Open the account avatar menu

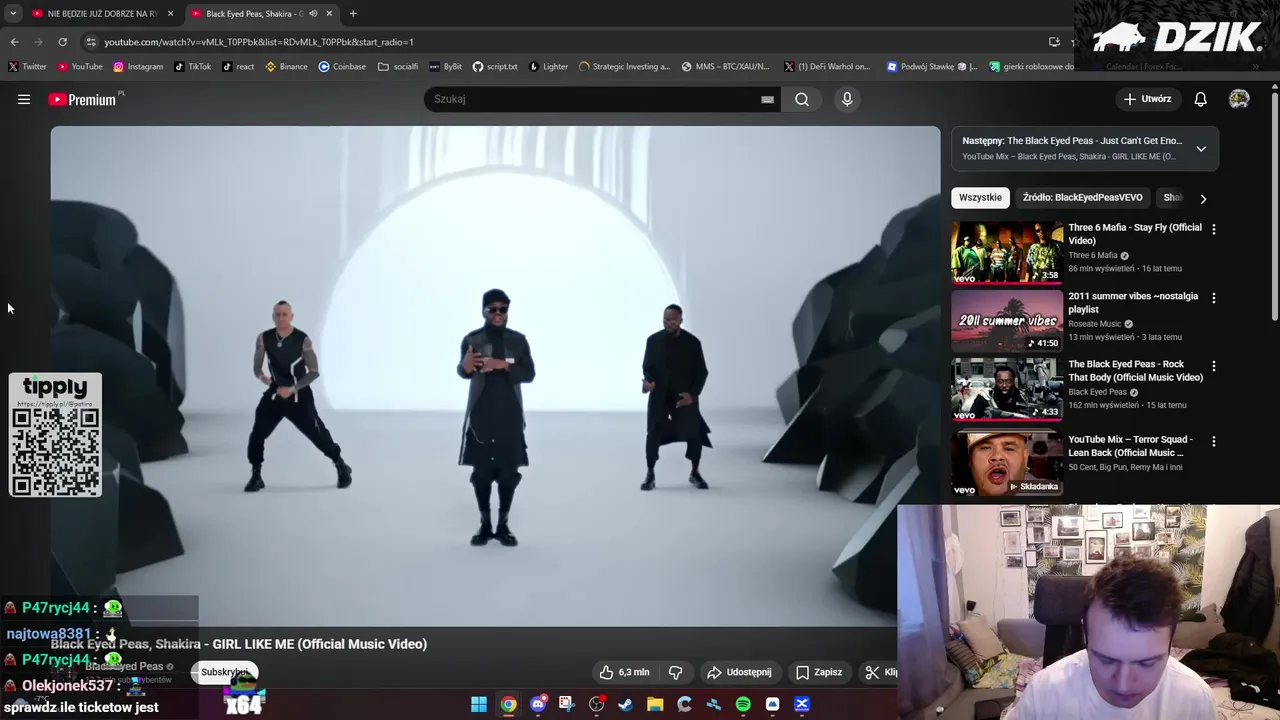[1239, 99]
